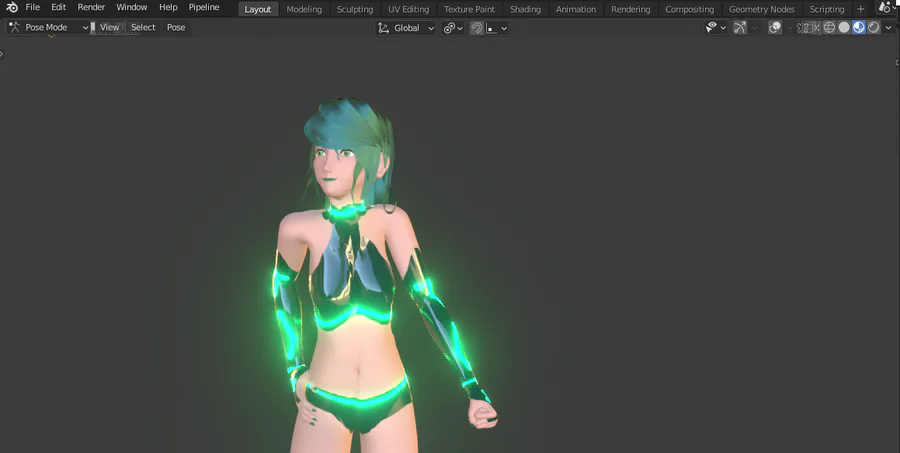This screenshot has height=453, width=900.
Task: Open the transform pivot point dropdown
Action: (453, 28)
